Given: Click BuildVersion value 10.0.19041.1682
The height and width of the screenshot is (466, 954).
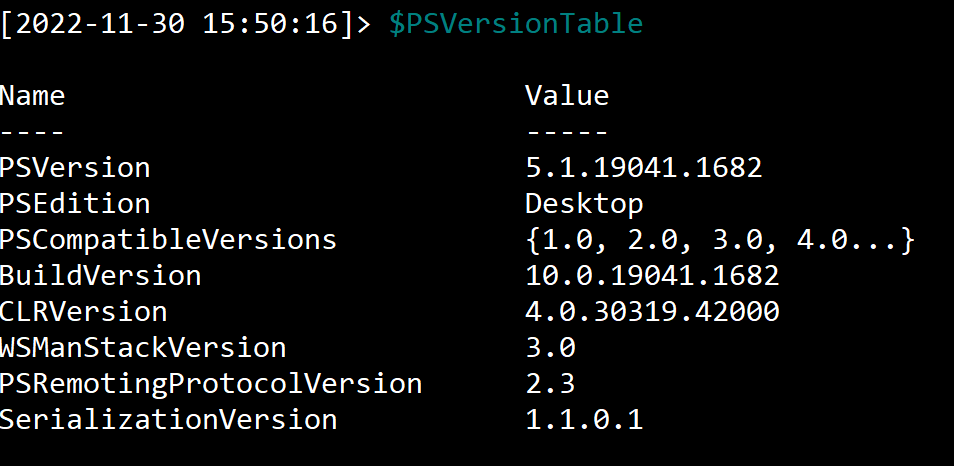Looking at the screenshot, I should coord(652,276).
